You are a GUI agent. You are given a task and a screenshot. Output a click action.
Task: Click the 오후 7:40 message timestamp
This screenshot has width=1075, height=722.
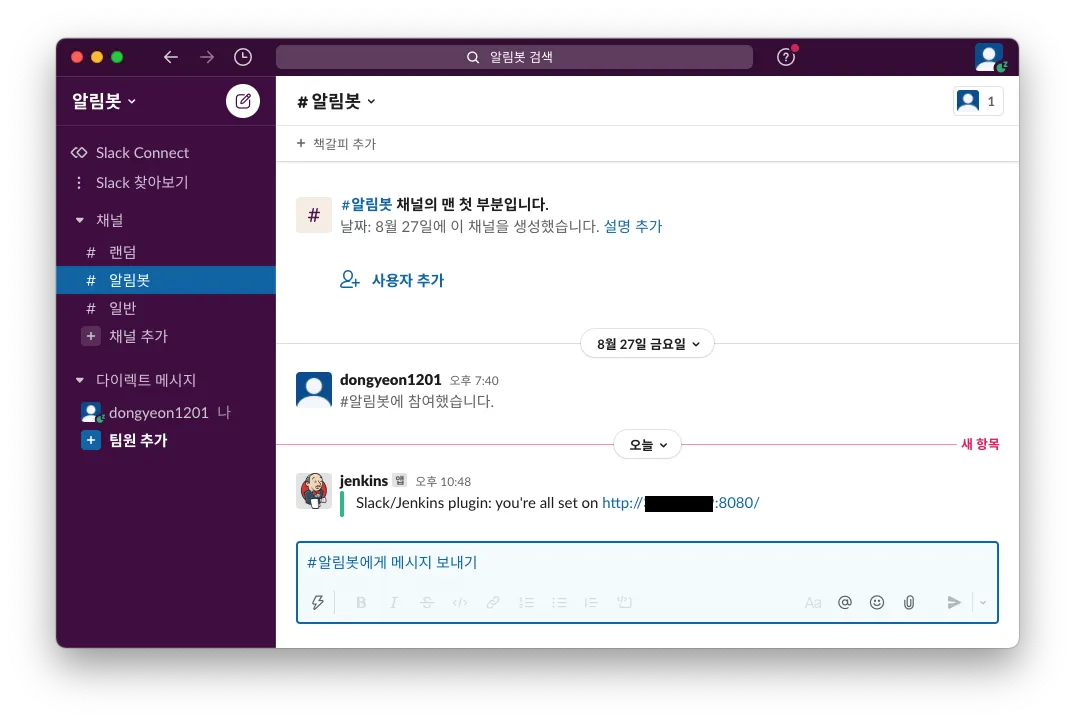474,381
